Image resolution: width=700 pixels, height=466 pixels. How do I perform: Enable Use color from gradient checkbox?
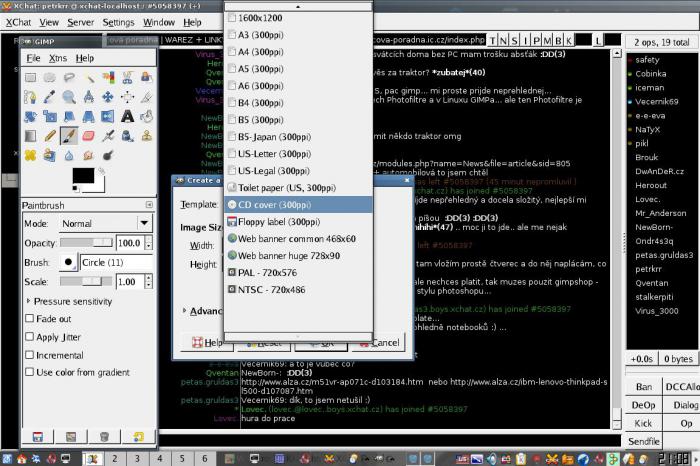[29, 372]
